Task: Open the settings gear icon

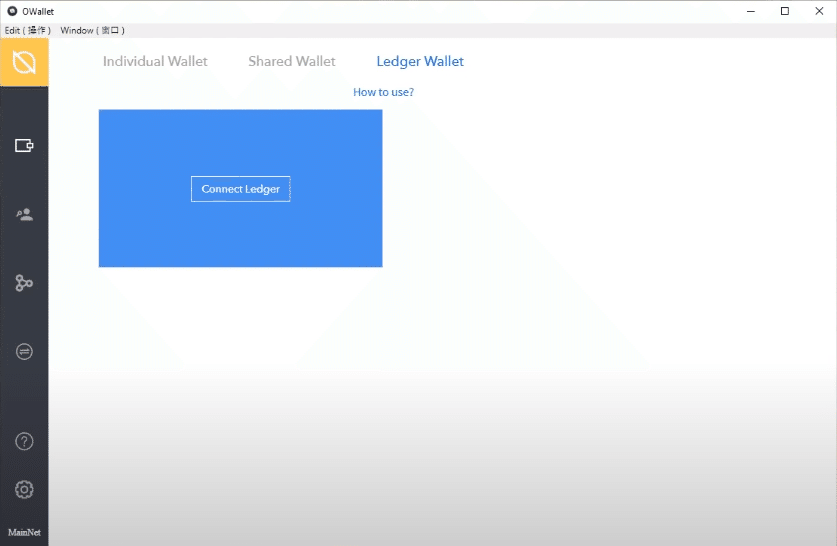Action: coord(24,489)
